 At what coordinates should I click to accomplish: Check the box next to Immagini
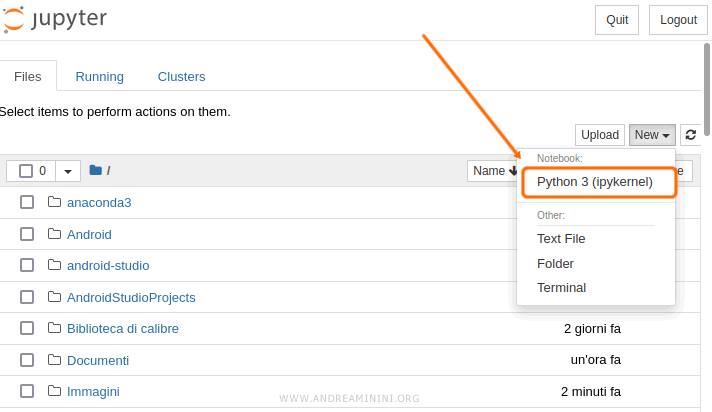click(x=27, y=391)
